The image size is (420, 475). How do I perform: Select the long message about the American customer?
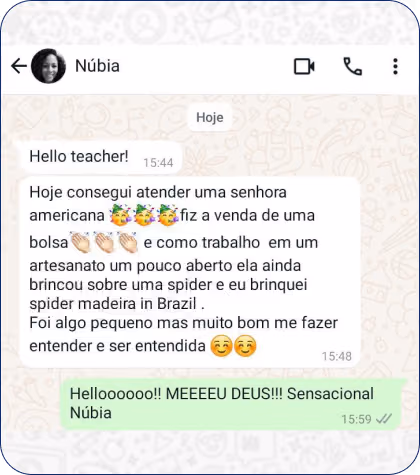pyautogui.click(x=190, y=272)
